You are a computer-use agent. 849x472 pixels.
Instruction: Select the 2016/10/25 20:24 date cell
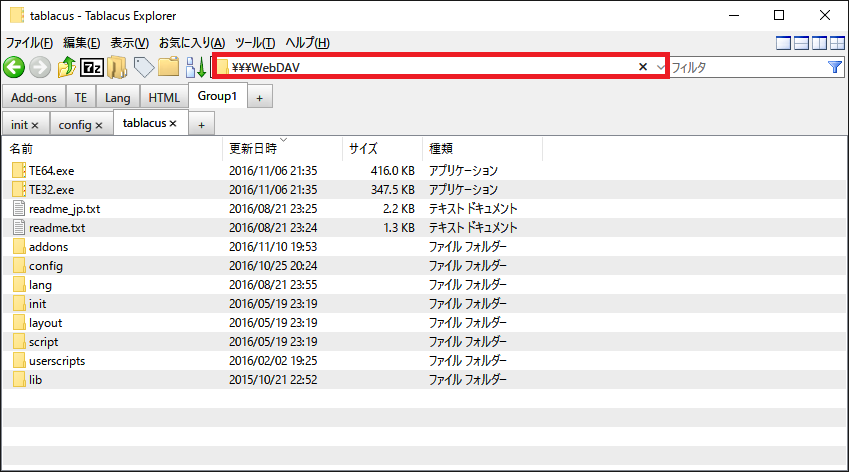[273, 265]
